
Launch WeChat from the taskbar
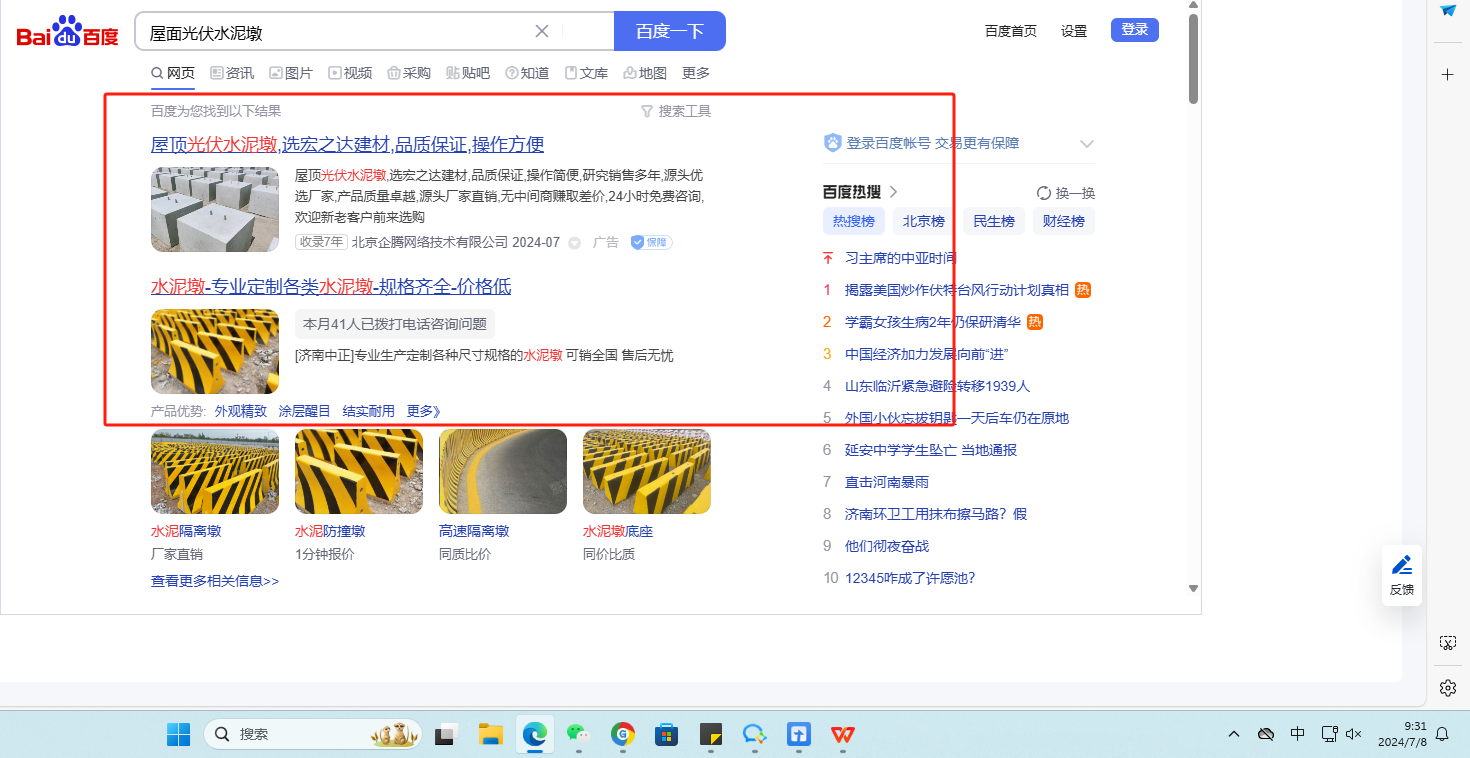point(578,735)
